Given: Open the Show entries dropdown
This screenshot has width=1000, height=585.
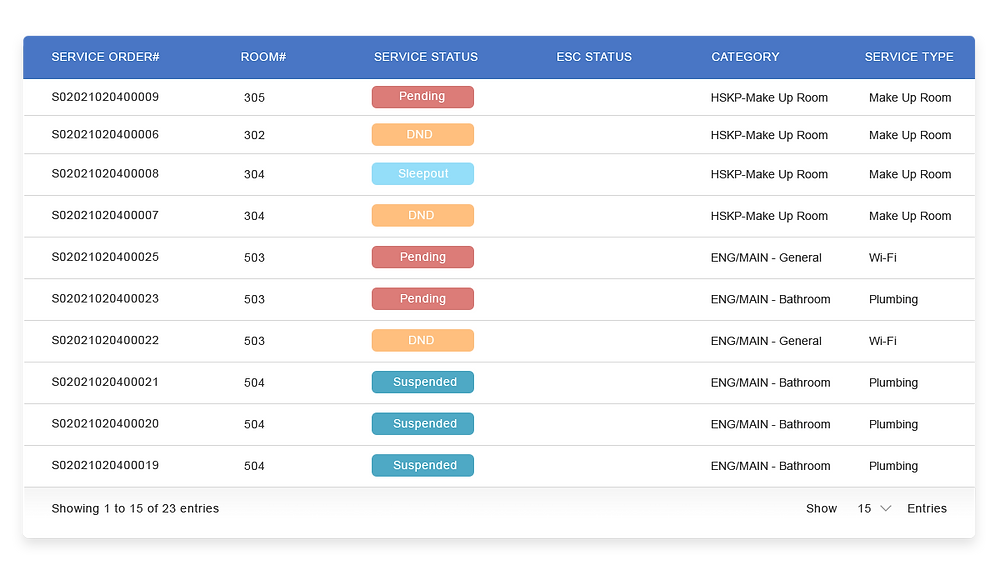Looking at the screenshot, I should coord(872,508).
